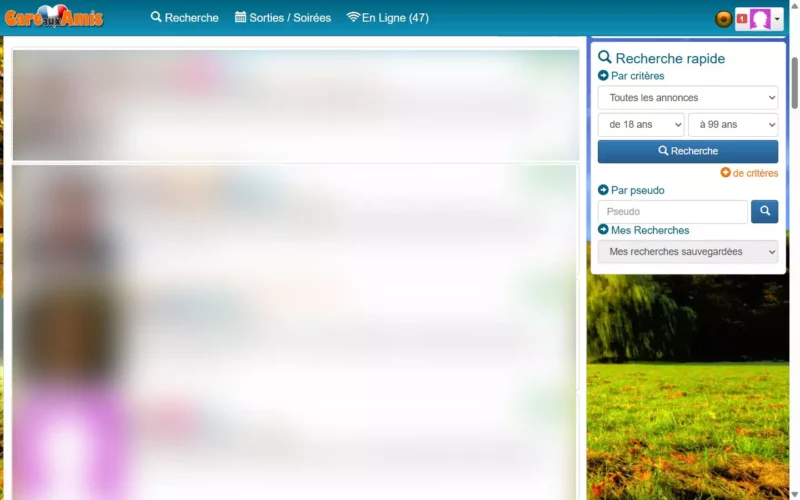Click the orange plus icon for more criteria

click(725, 173)
